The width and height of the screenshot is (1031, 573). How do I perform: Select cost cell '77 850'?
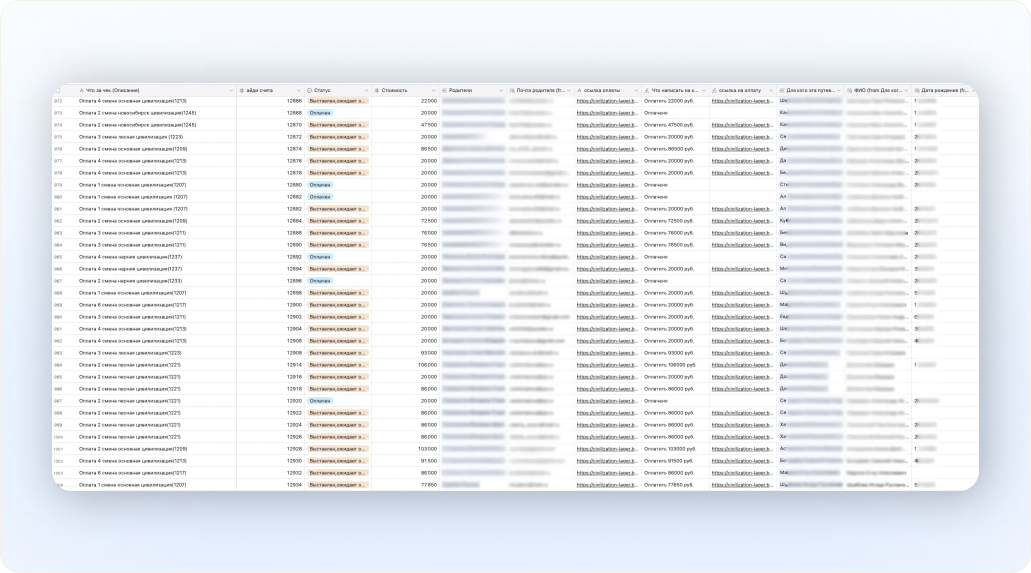[x=429, y=485]
